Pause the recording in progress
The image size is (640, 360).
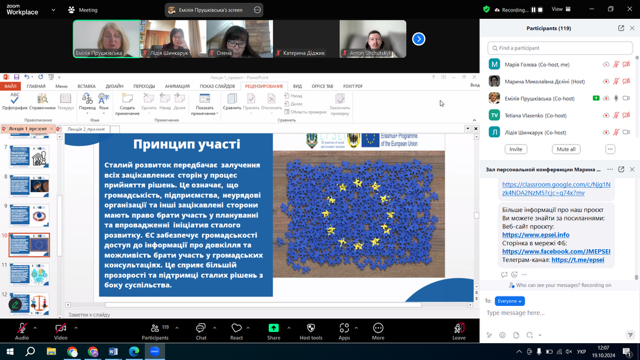(x=533, y=10)
